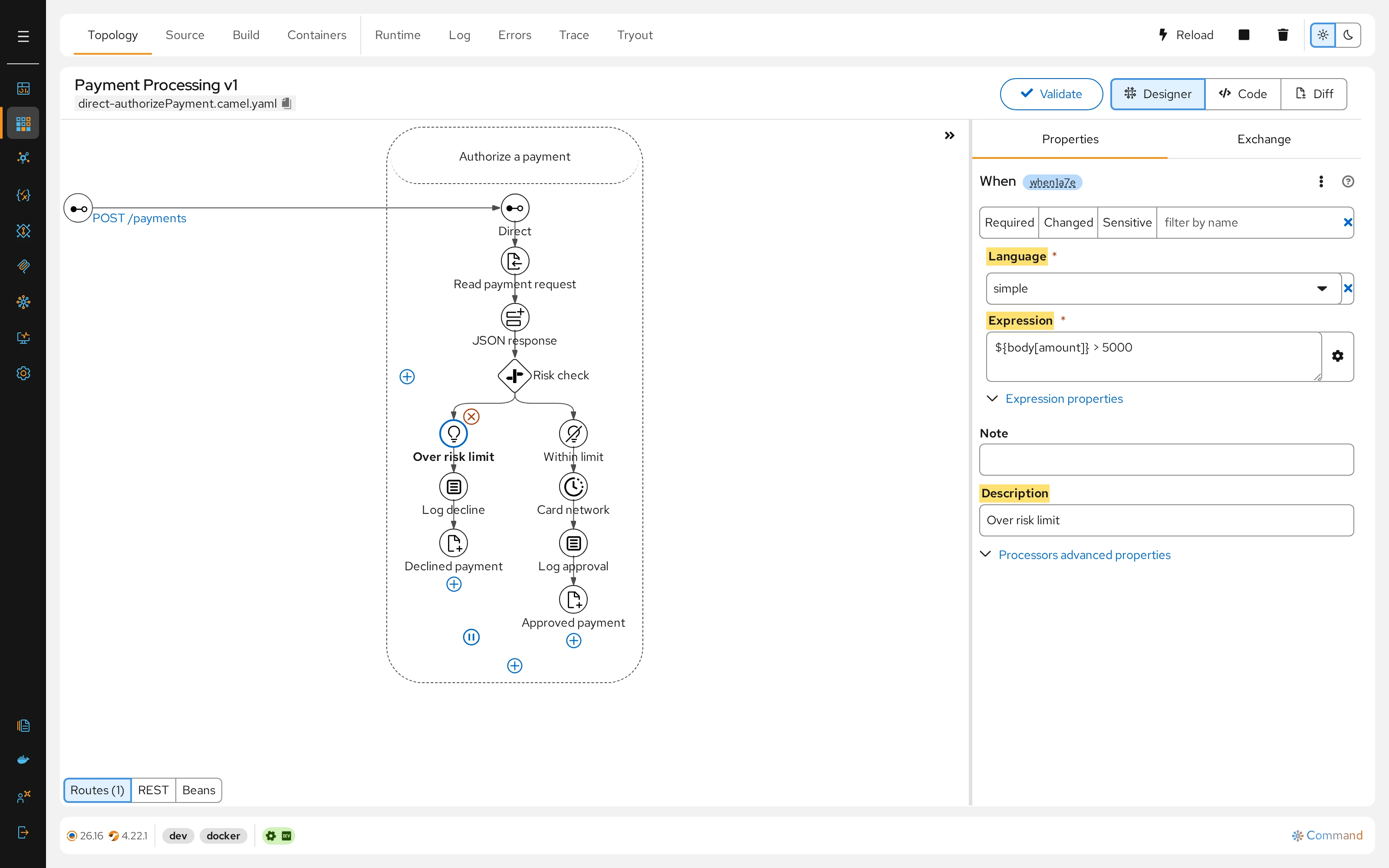Click the pause-style otherwise icon in route
This screenshot has height=868, width=1389.
471,637
